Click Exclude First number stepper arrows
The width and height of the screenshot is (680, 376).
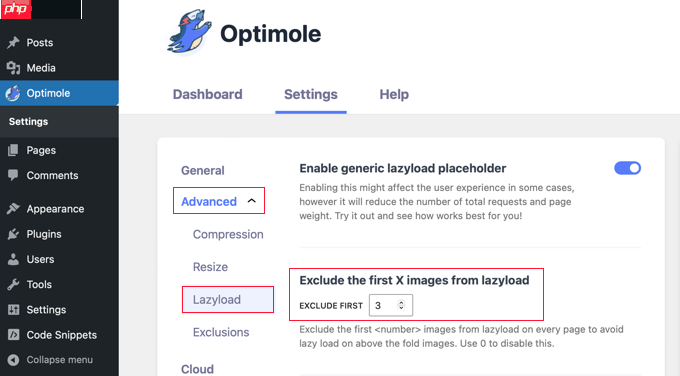[401, 305]
